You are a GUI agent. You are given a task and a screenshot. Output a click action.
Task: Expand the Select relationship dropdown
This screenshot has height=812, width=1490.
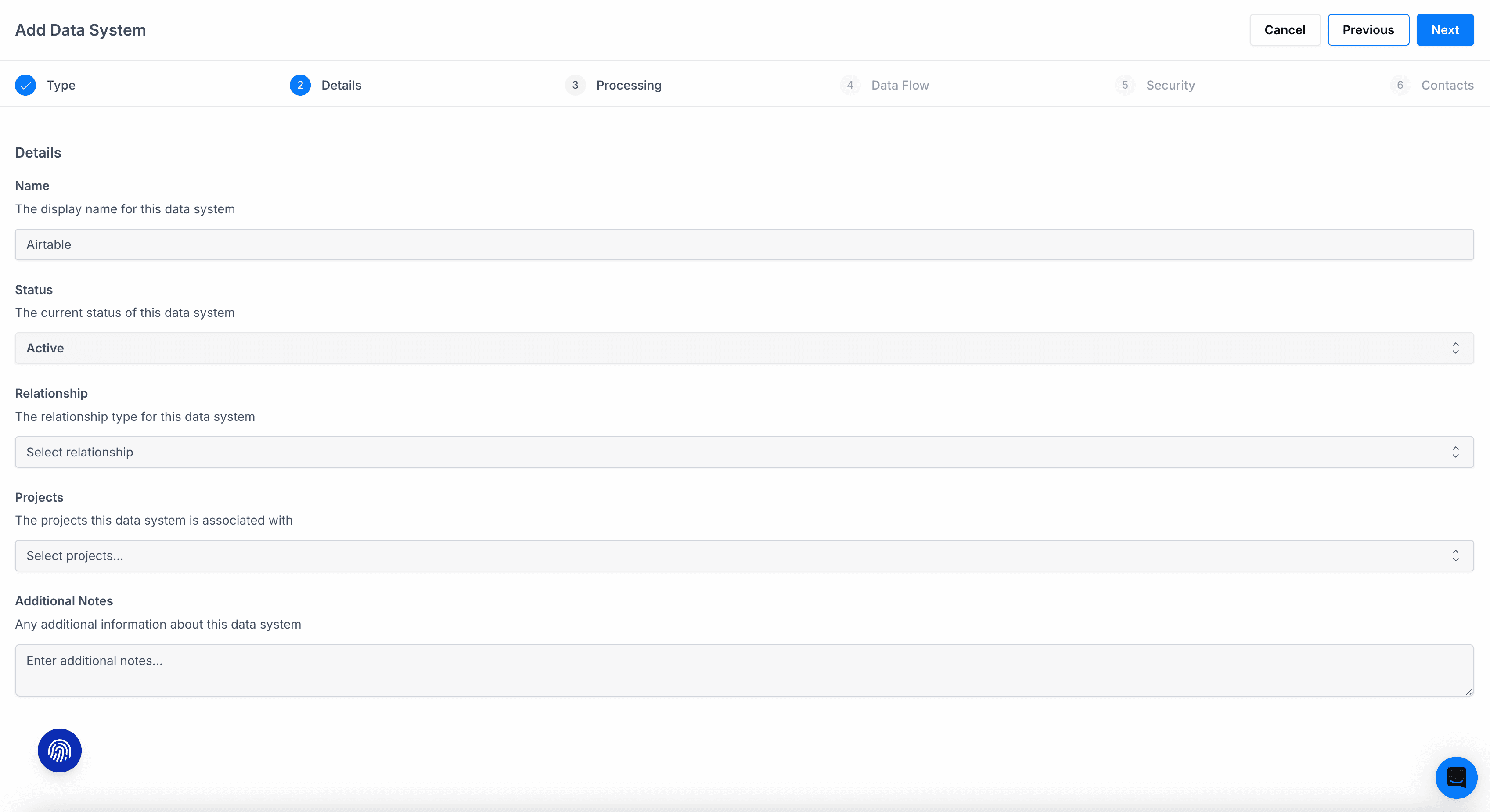(744, 452)
